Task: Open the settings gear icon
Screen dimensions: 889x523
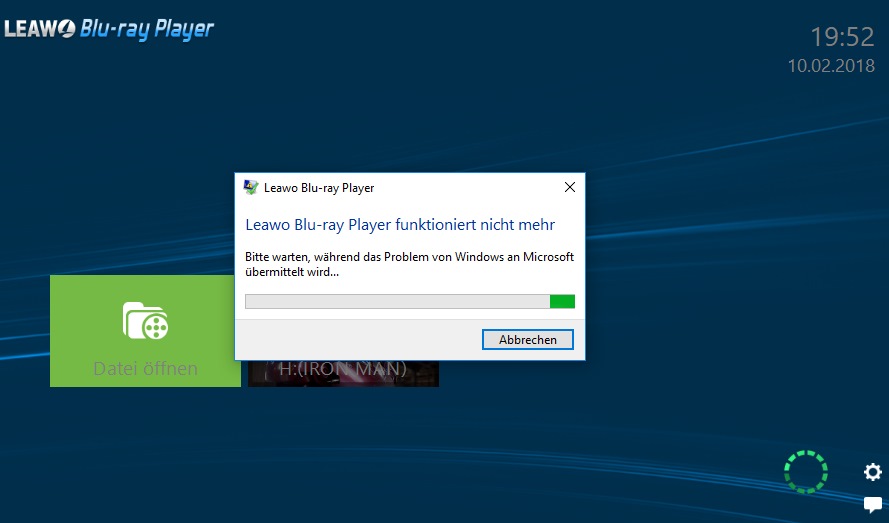Action: 873,472
